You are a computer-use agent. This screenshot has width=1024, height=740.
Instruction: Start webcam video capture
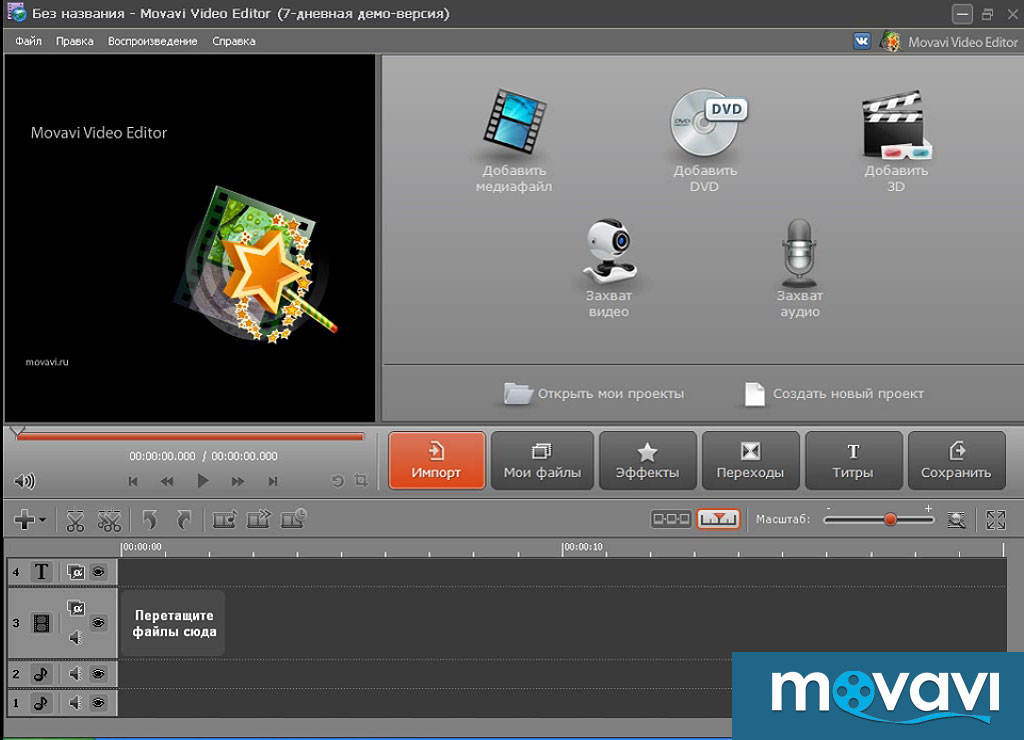609,251
